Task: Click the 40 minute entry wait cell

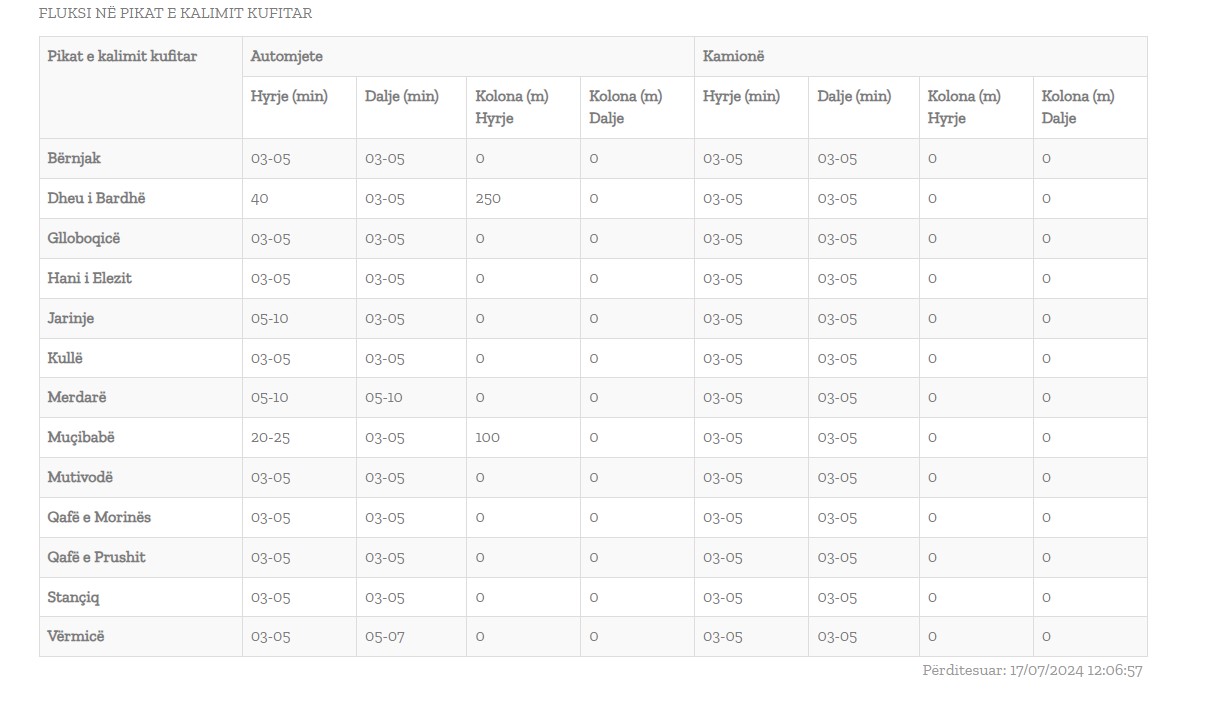Action: (x=260, y=198)
